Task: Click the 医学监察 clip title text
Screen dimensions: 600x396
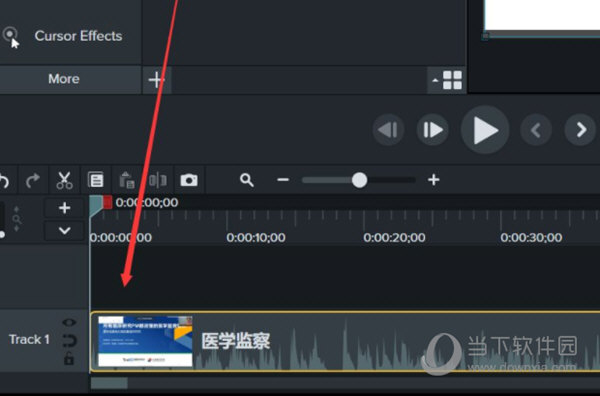Action: [236, 341]
